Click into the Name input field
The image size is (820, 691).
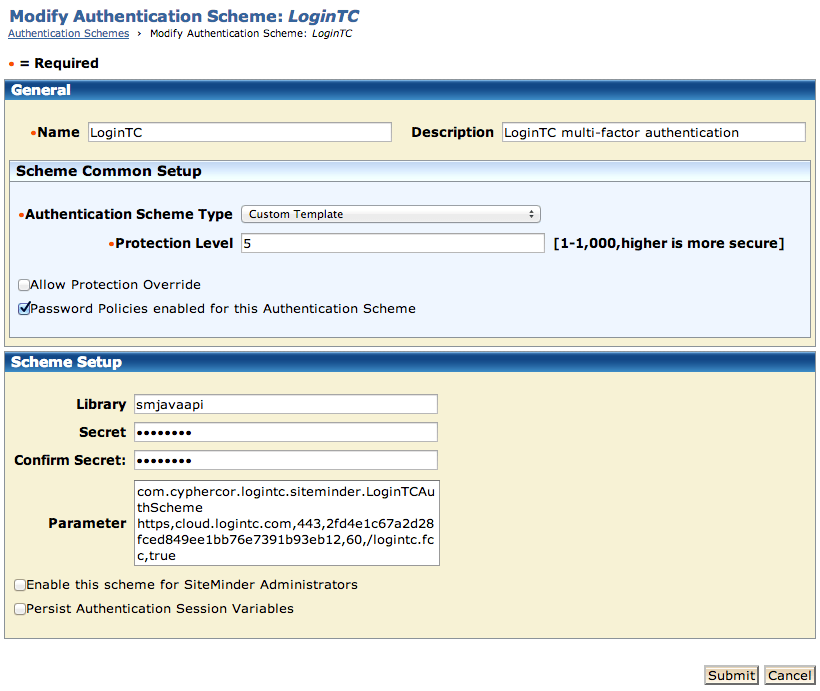(240, 132)
